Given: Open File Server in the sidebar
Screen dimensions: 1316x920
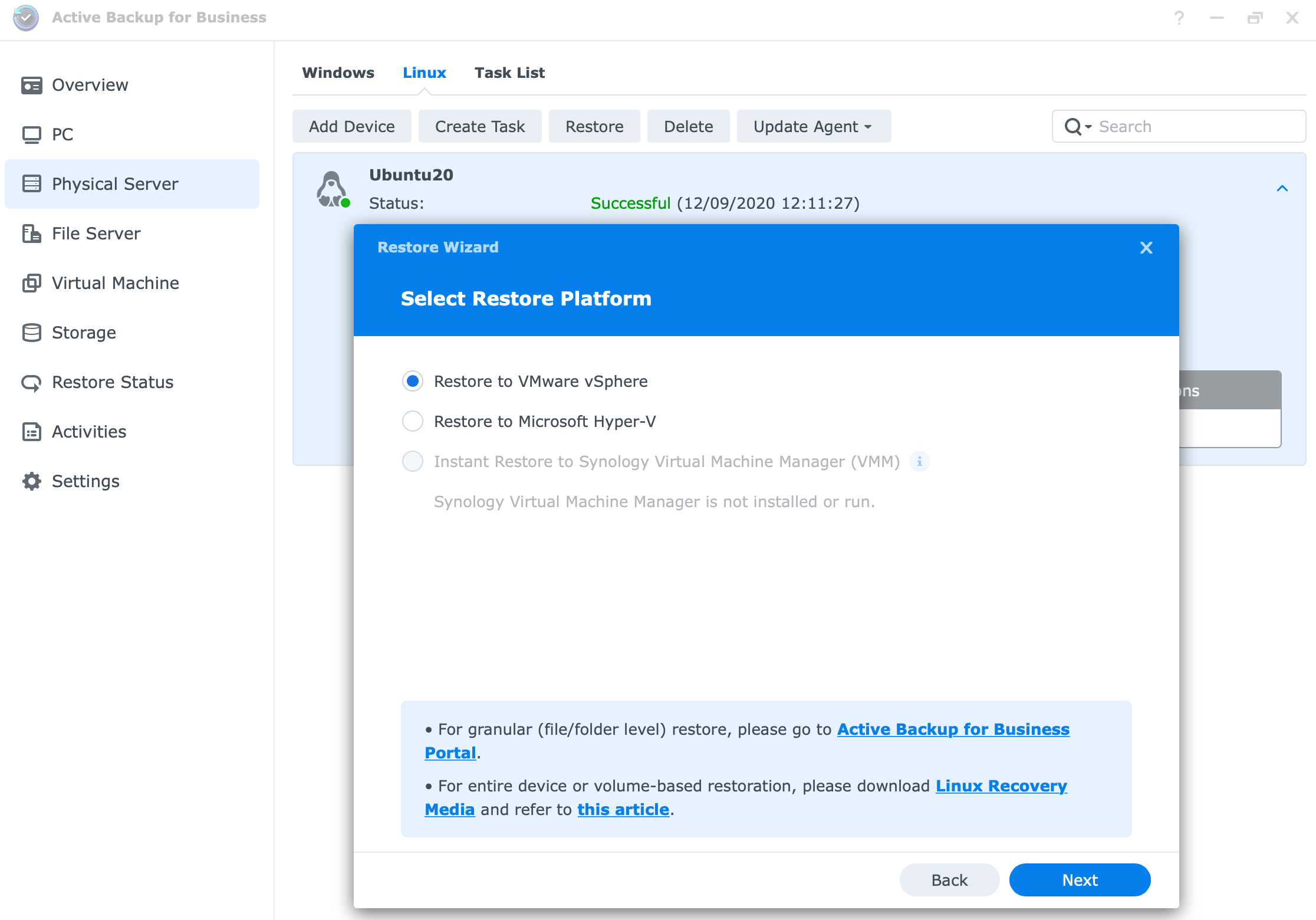Looking at the screenshot, I should pyautogui.click(x=132, y=234).
